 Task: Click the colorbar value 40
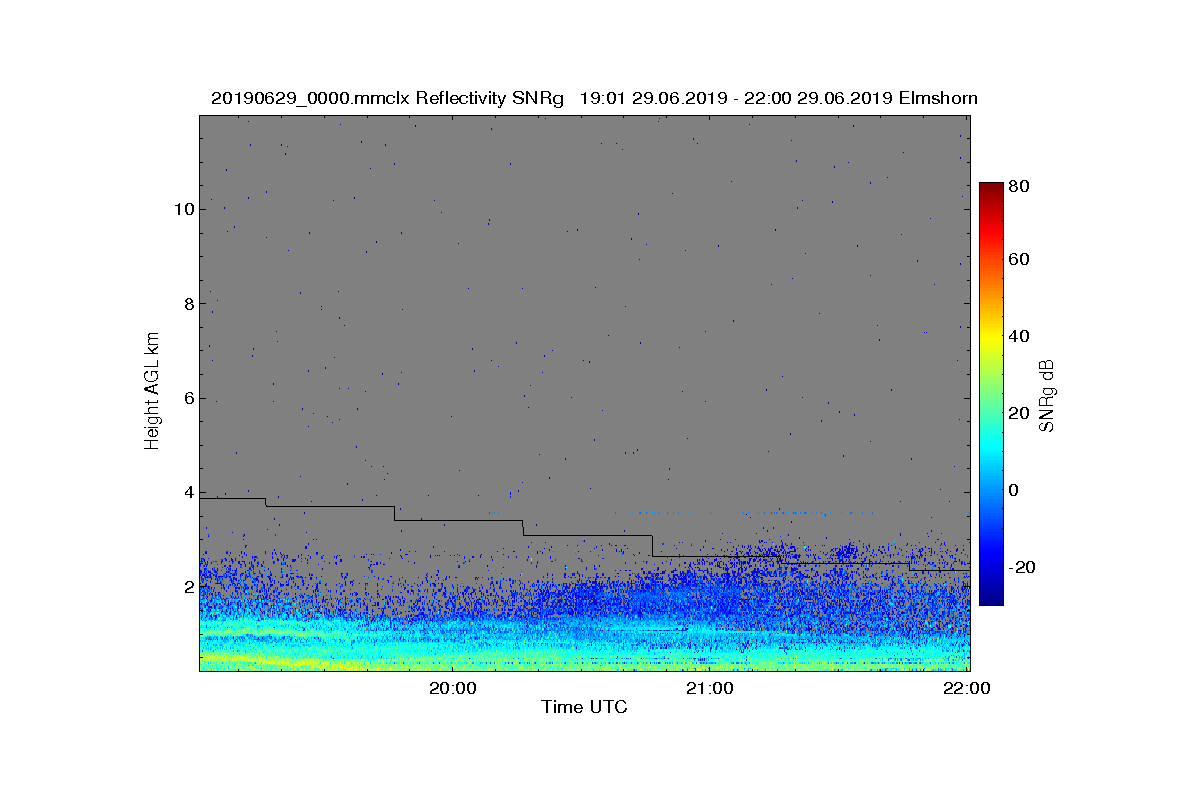(x=1020, y=336)
